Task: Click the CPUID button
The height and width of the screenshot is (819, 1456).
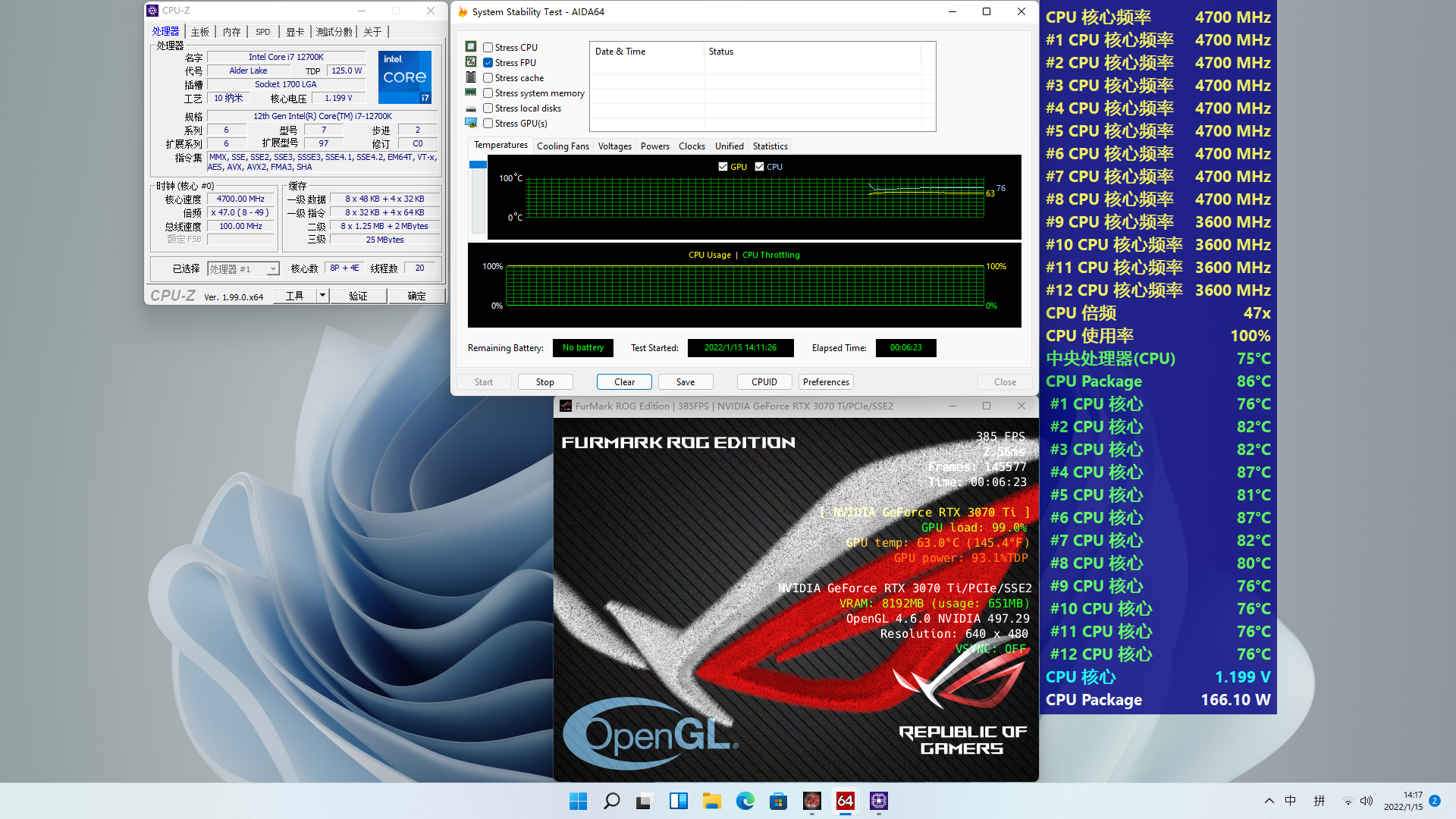Action: point(764,382)
